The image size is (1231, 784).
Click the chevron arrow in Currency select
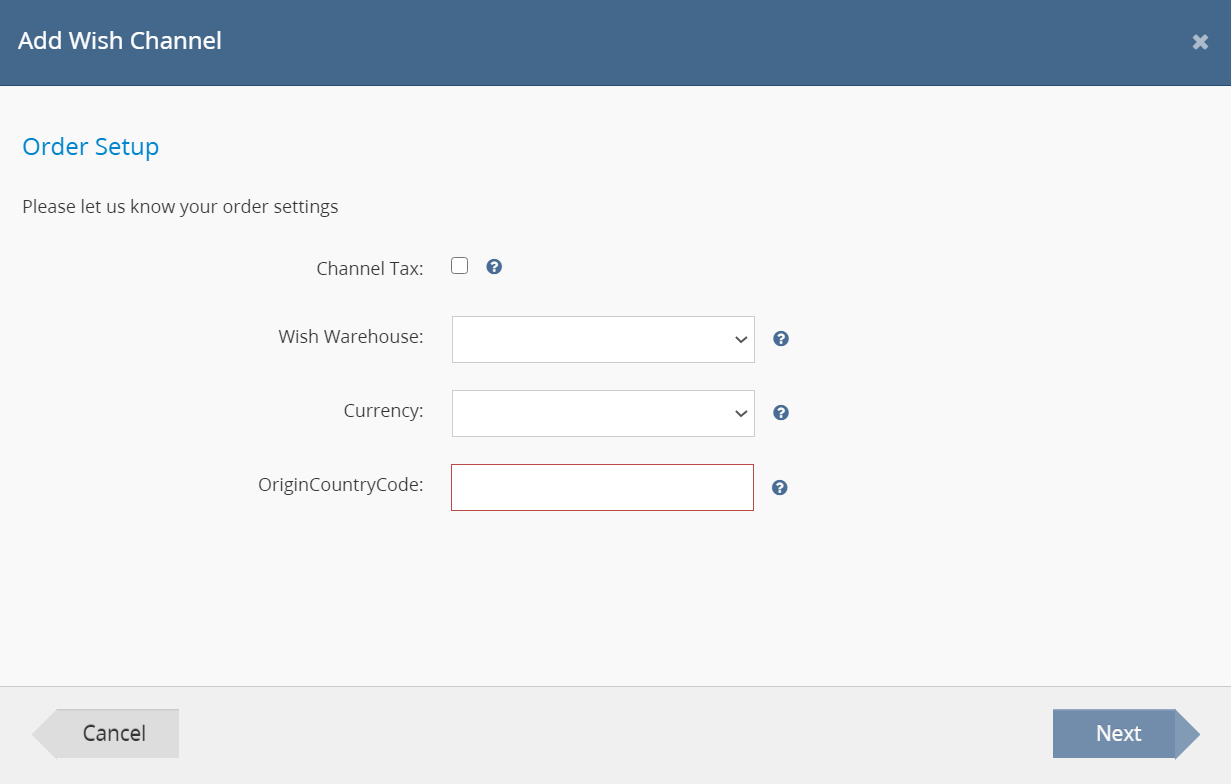[x=740, y=414]
